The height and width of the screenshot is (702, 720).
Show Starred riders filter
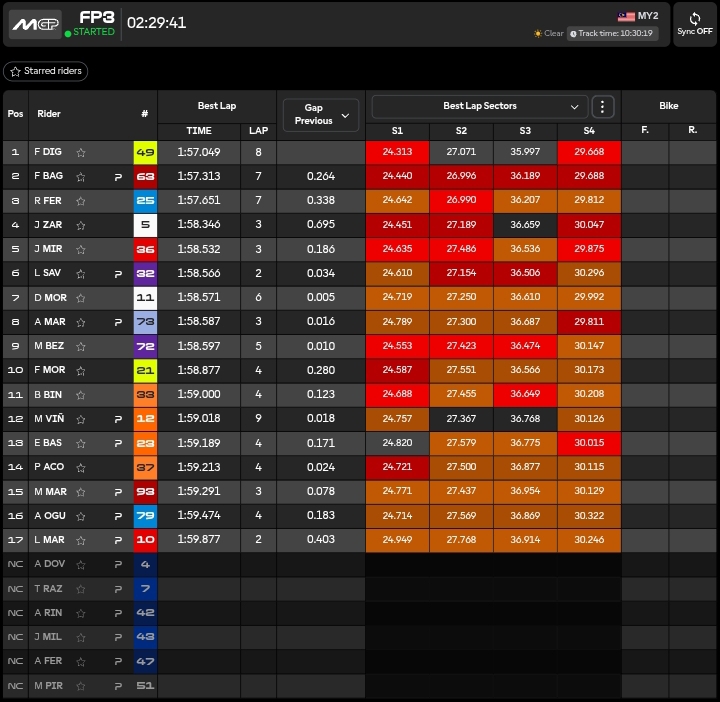[x=46, y=71]
